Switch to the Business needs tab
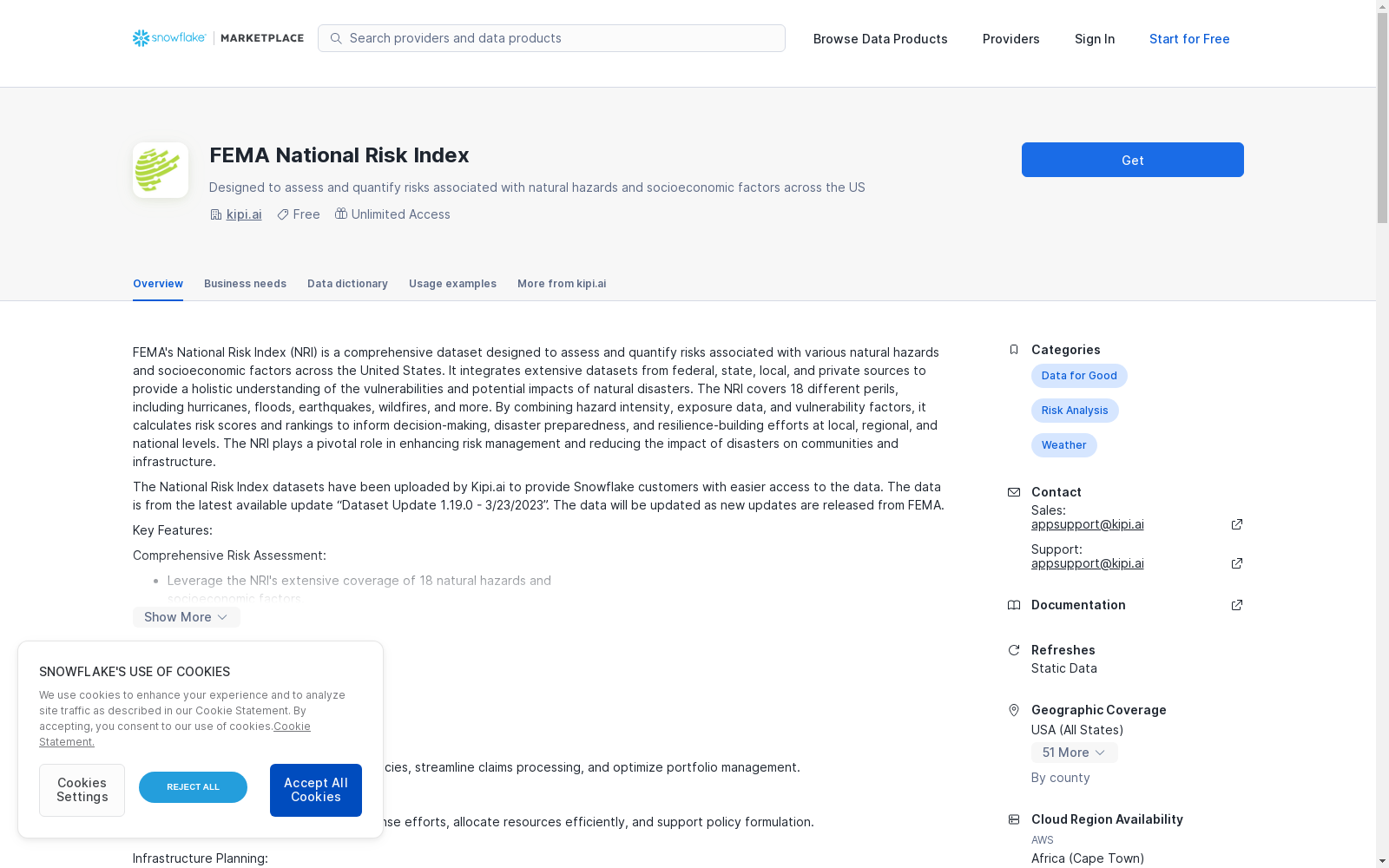This screenshot has height=868, width=1389. (245, 284)
